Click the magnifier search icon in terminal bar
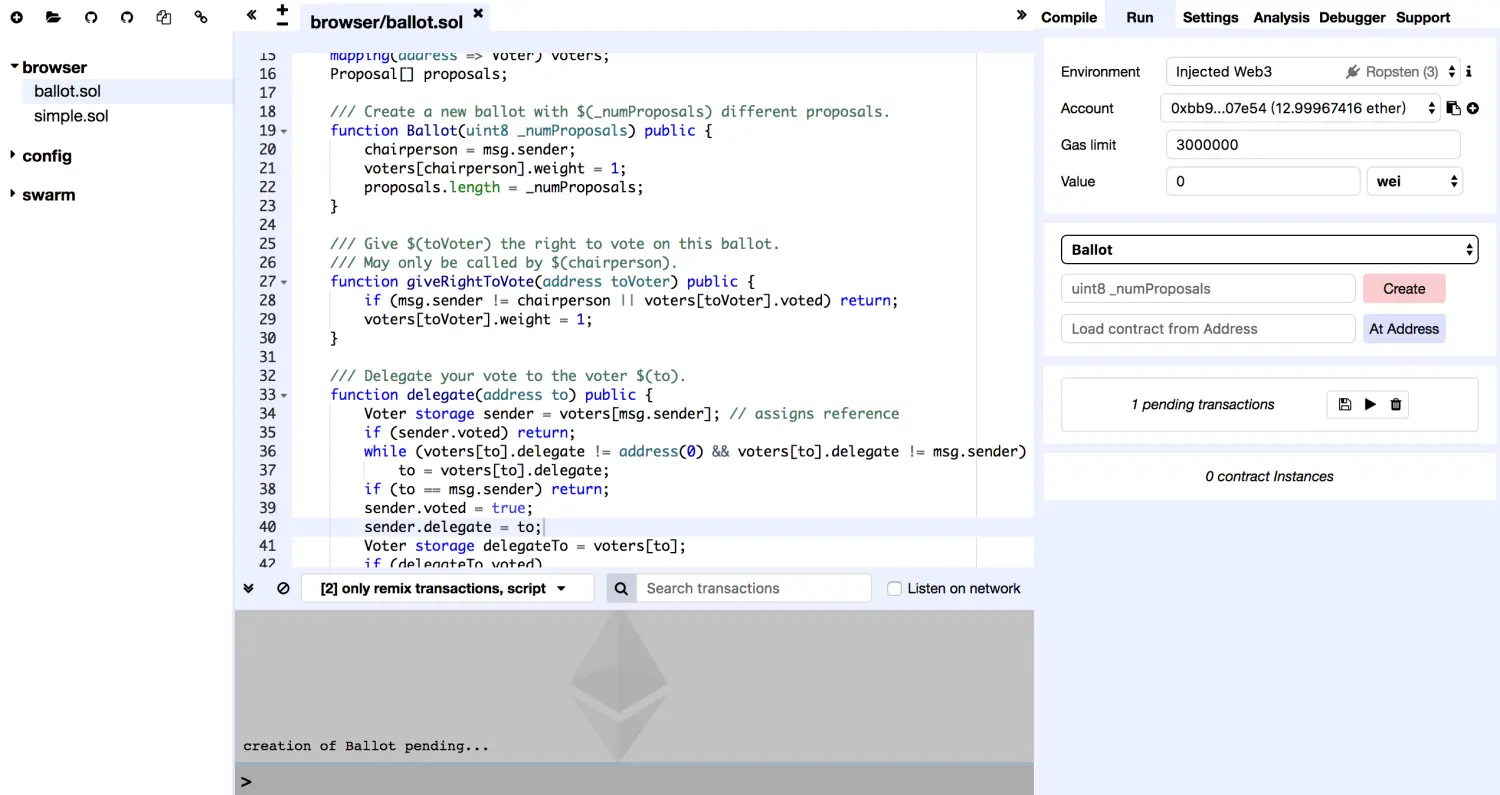This screenshot has width=1500, height=795. pyautogui.click(x=621, y=588)
